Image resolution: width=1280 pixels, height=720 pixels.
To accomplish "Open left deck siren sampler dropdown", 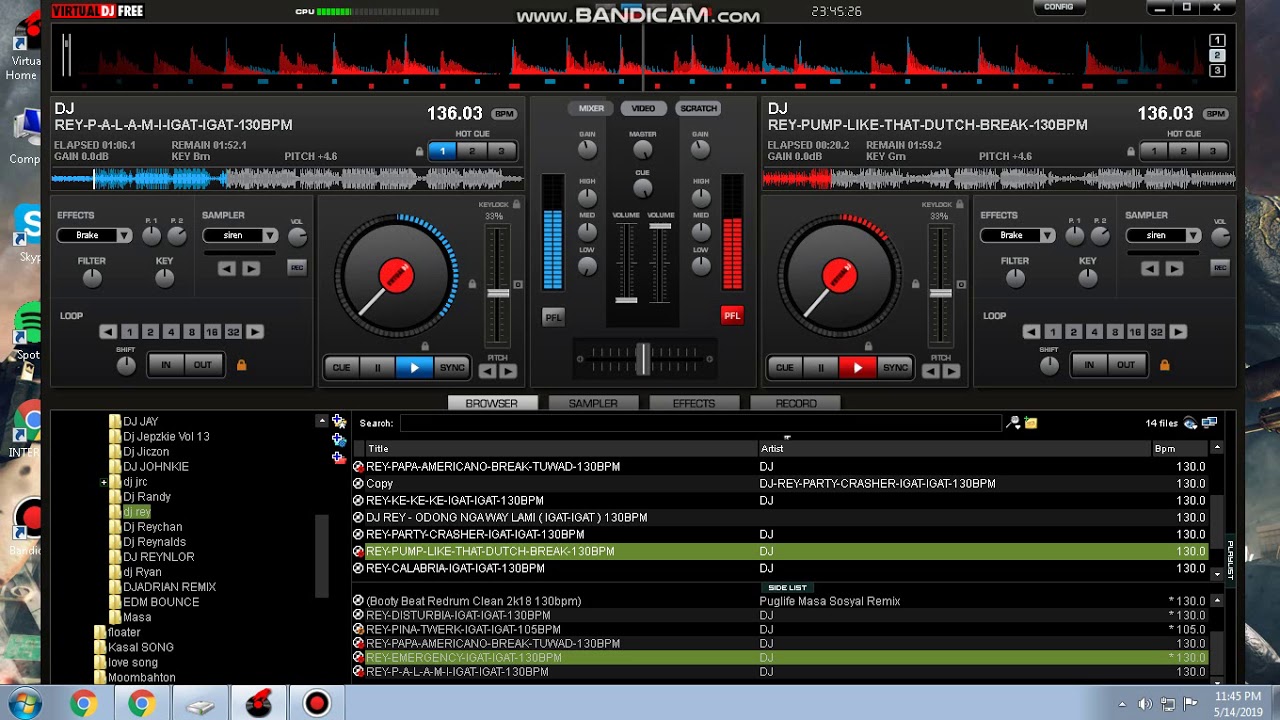I will [269, 236].
